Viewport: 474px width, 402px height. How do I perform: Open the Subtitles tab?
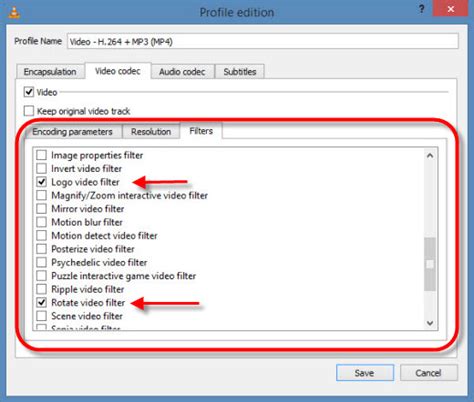click(240, 72)
